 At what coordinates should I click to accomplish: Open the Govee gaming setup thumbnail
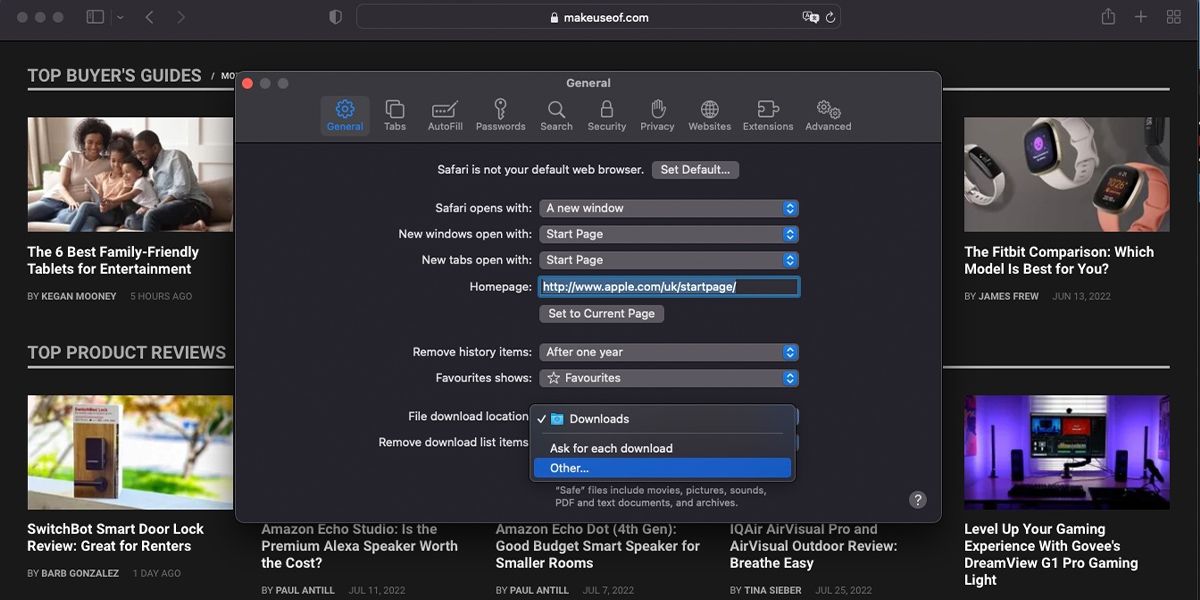tap(1067, 452)
